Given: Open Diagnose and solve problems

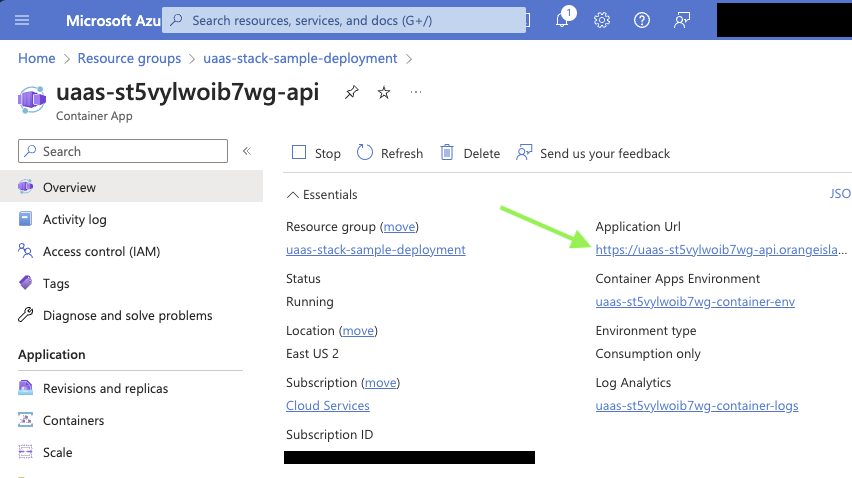Looking at the screenshot, I should (127, 315).
